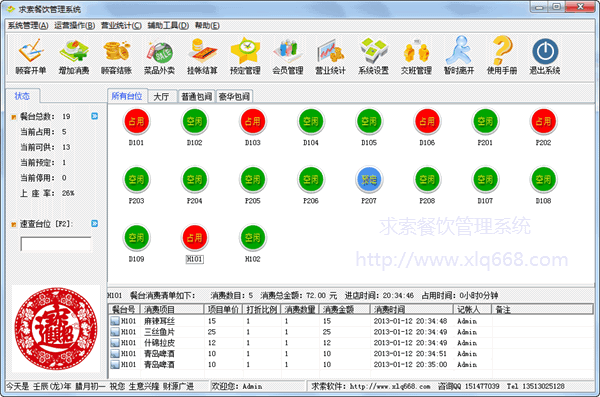Open 会员管理 member management icon

[288, 56]
